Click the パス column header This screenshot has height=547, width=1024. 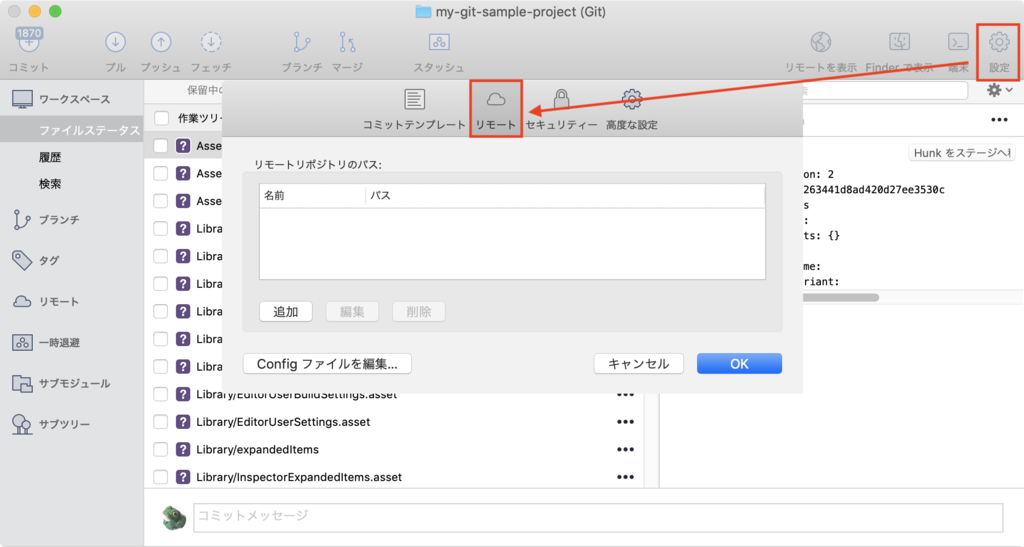click(x=566, y=195)
